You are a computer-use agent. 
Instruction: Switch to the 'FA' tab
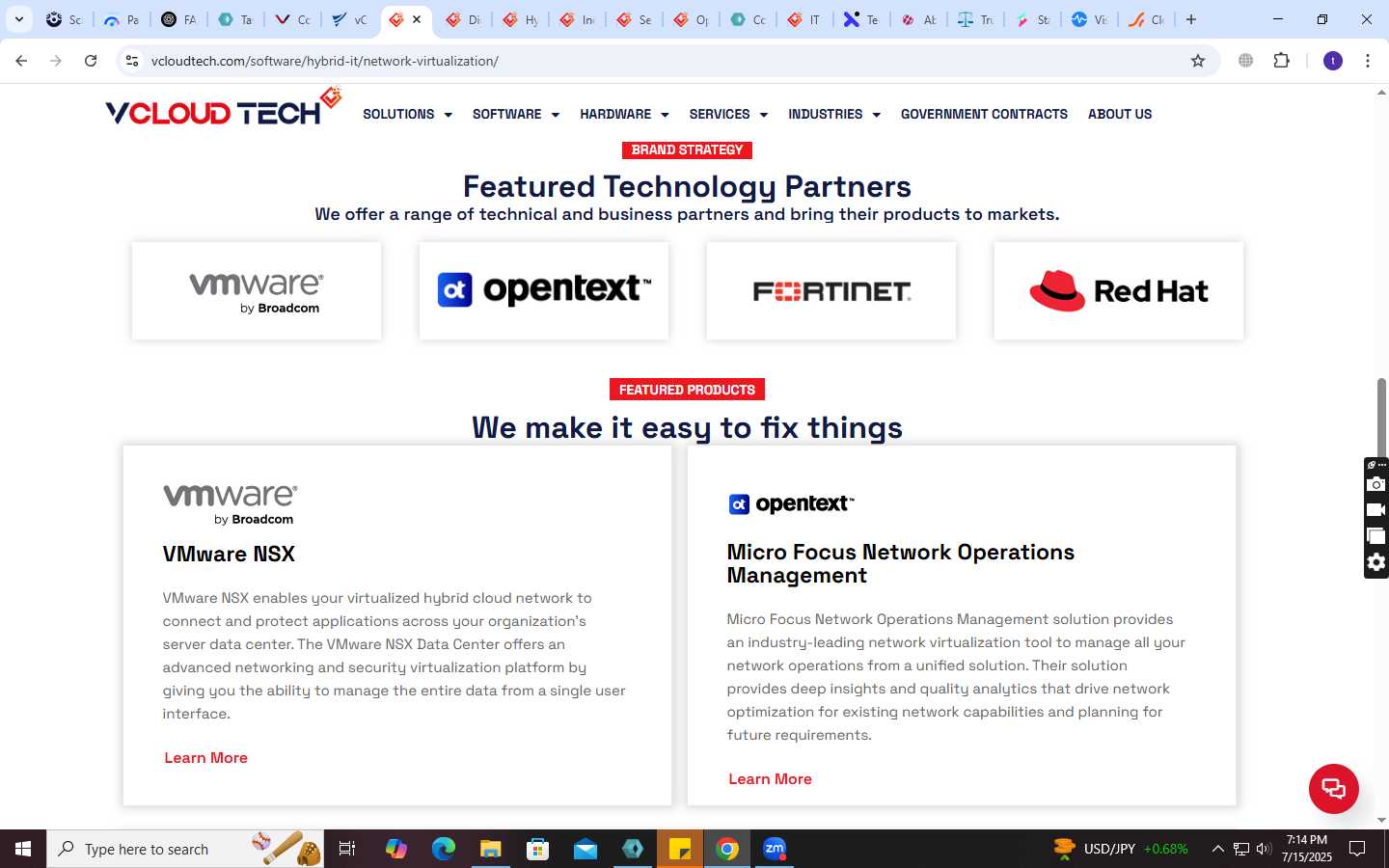click(x=178, y=19)
